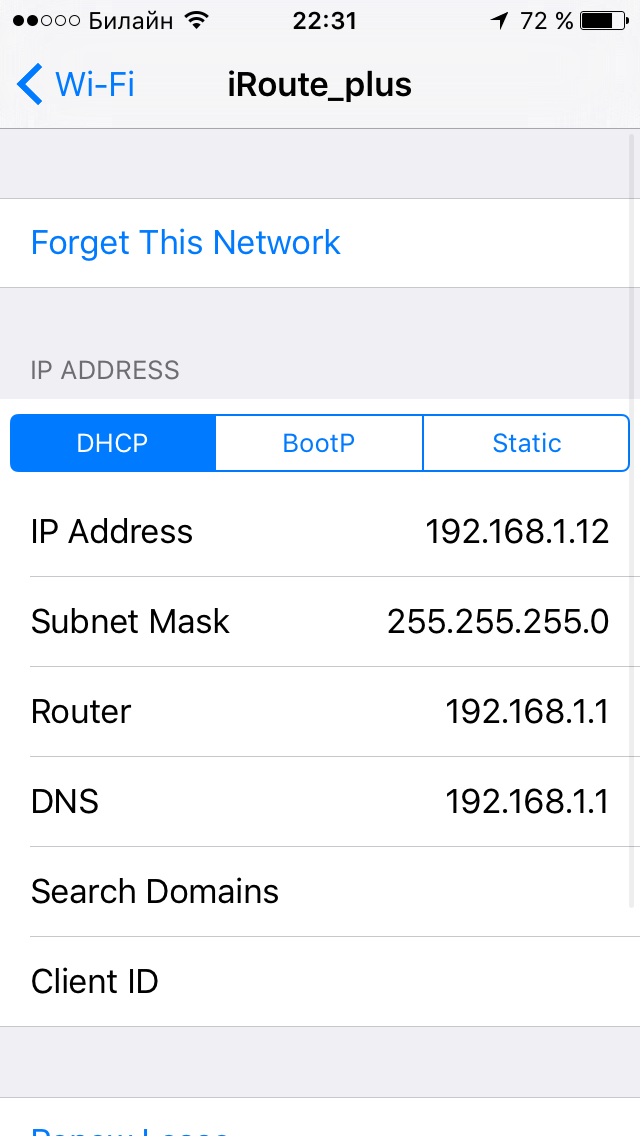Tap the Client ID field
The image size is (640, 1136).
tap(320, 982)
